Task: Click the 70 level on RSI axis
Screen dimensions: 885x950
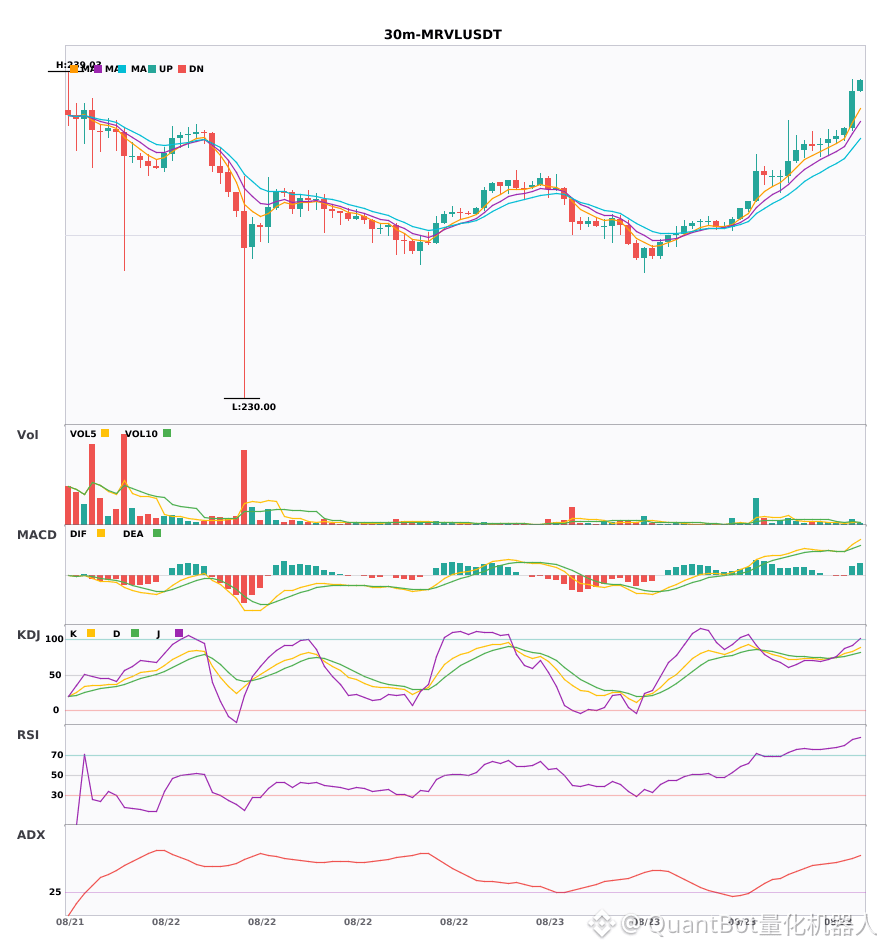Action: [x=57, y=755]
